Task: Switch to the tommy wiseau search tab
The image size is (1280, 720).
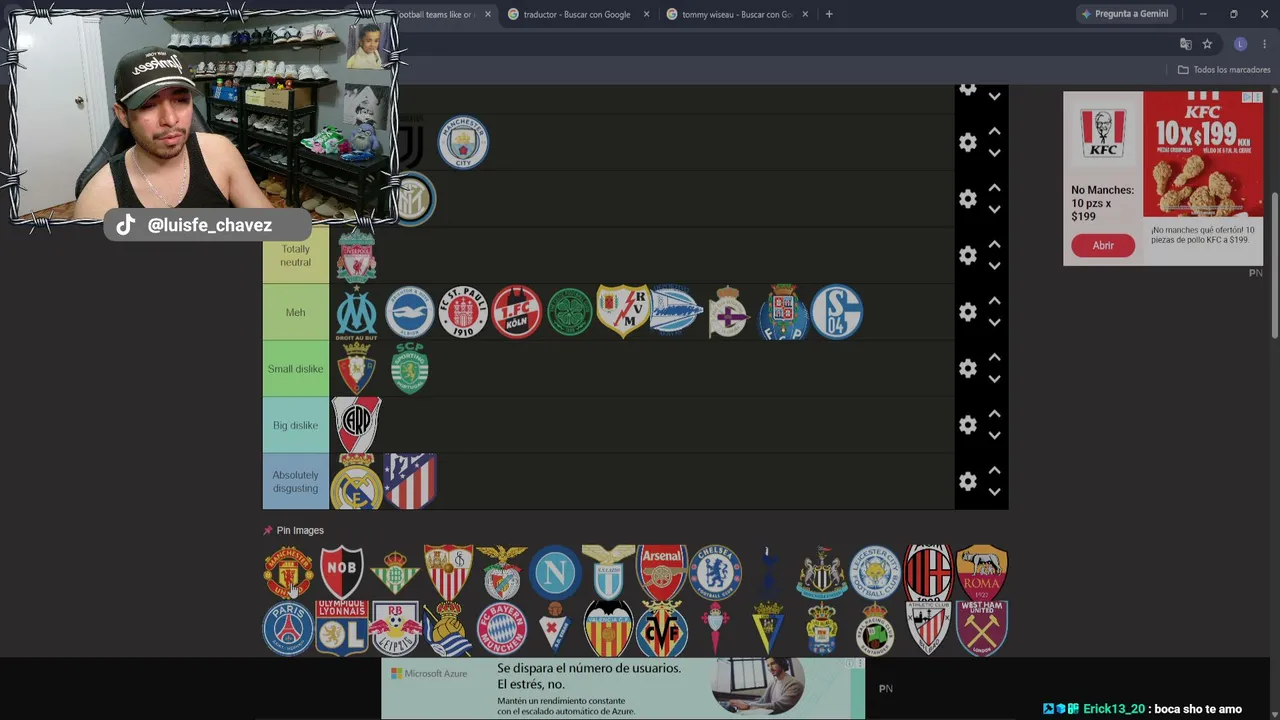Action: point(737,15)
